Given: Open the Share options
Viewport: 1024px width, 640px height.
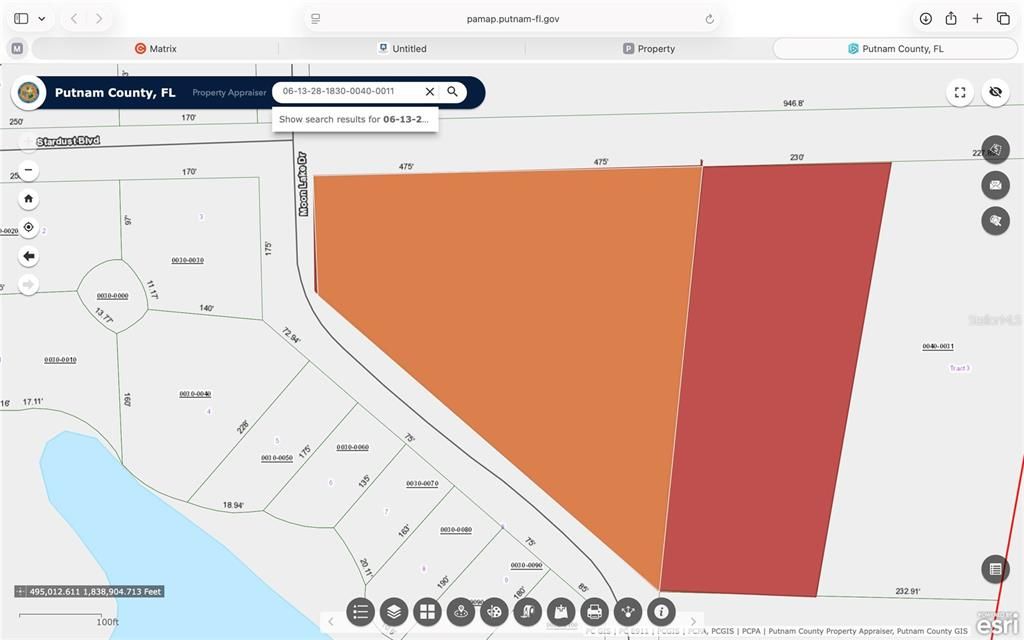Looking at the screenshot, I should 627,612.
